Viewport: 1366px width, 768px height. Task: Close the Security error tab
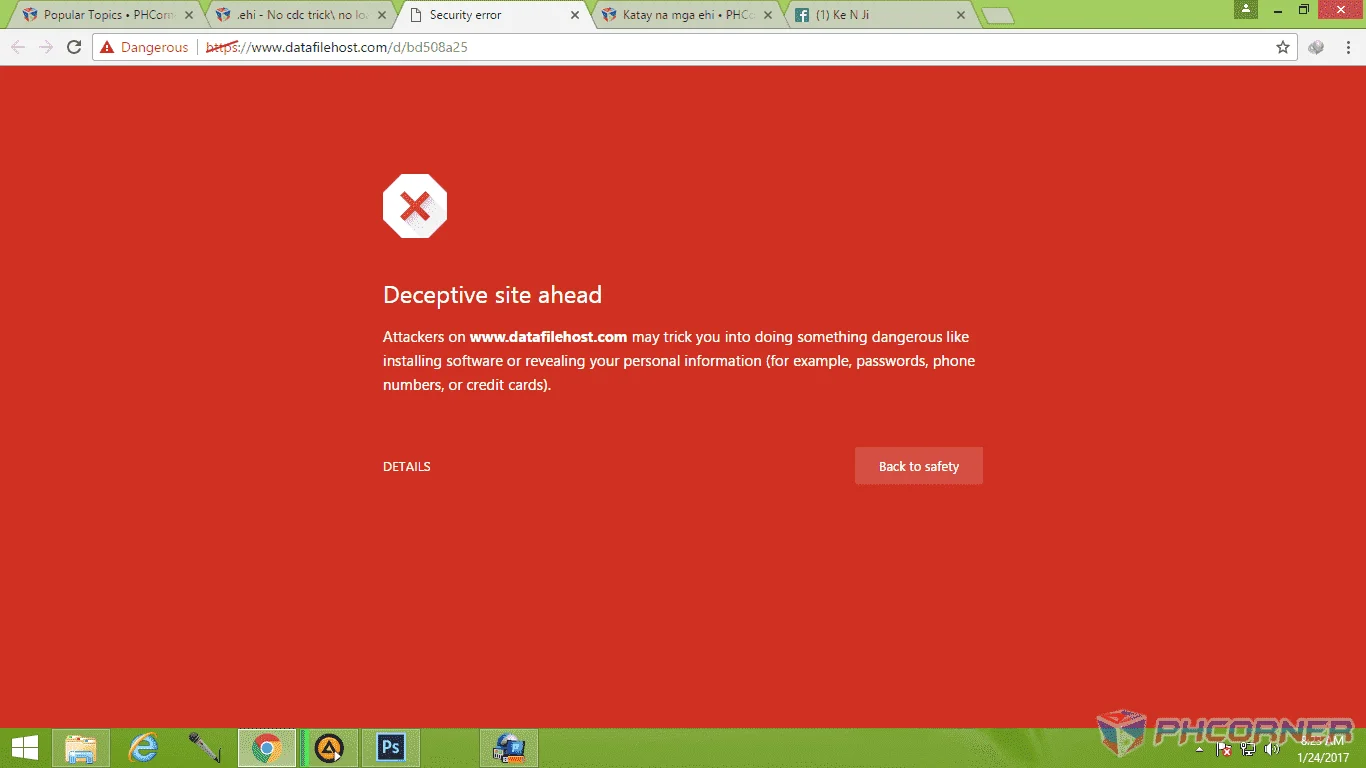point(575,15)
